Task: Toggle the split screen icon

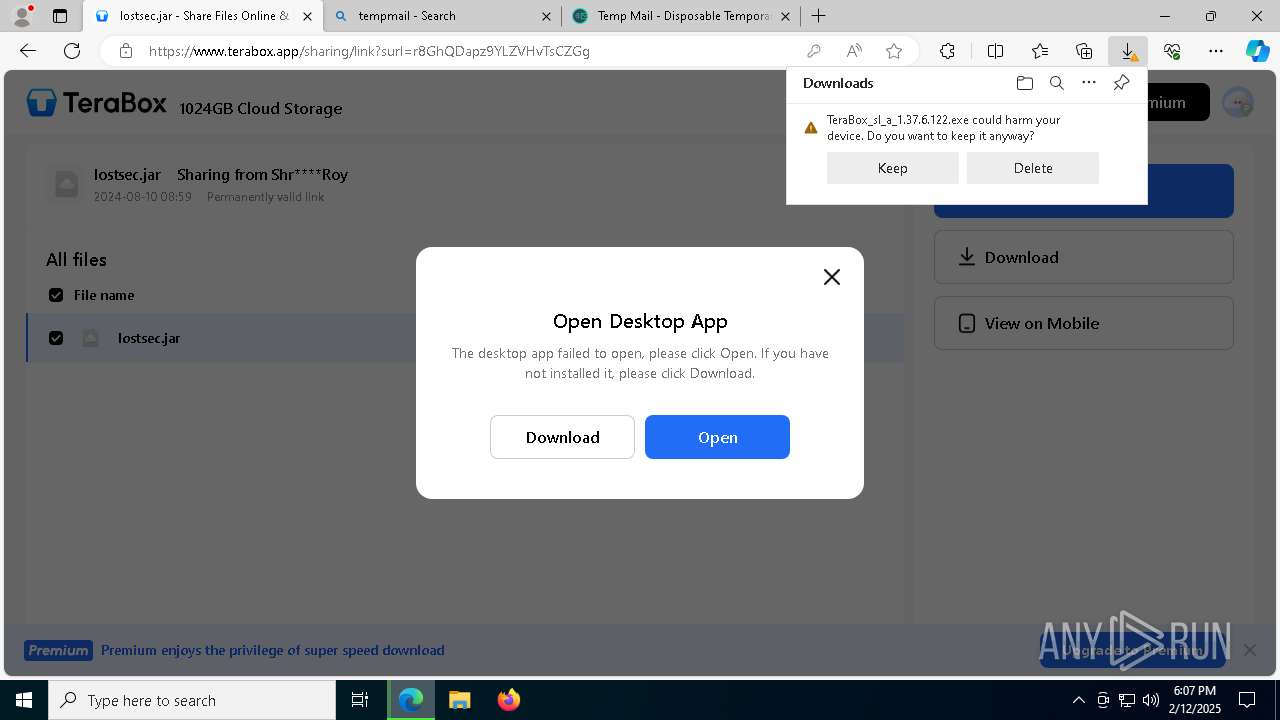Action: [995, 51]
